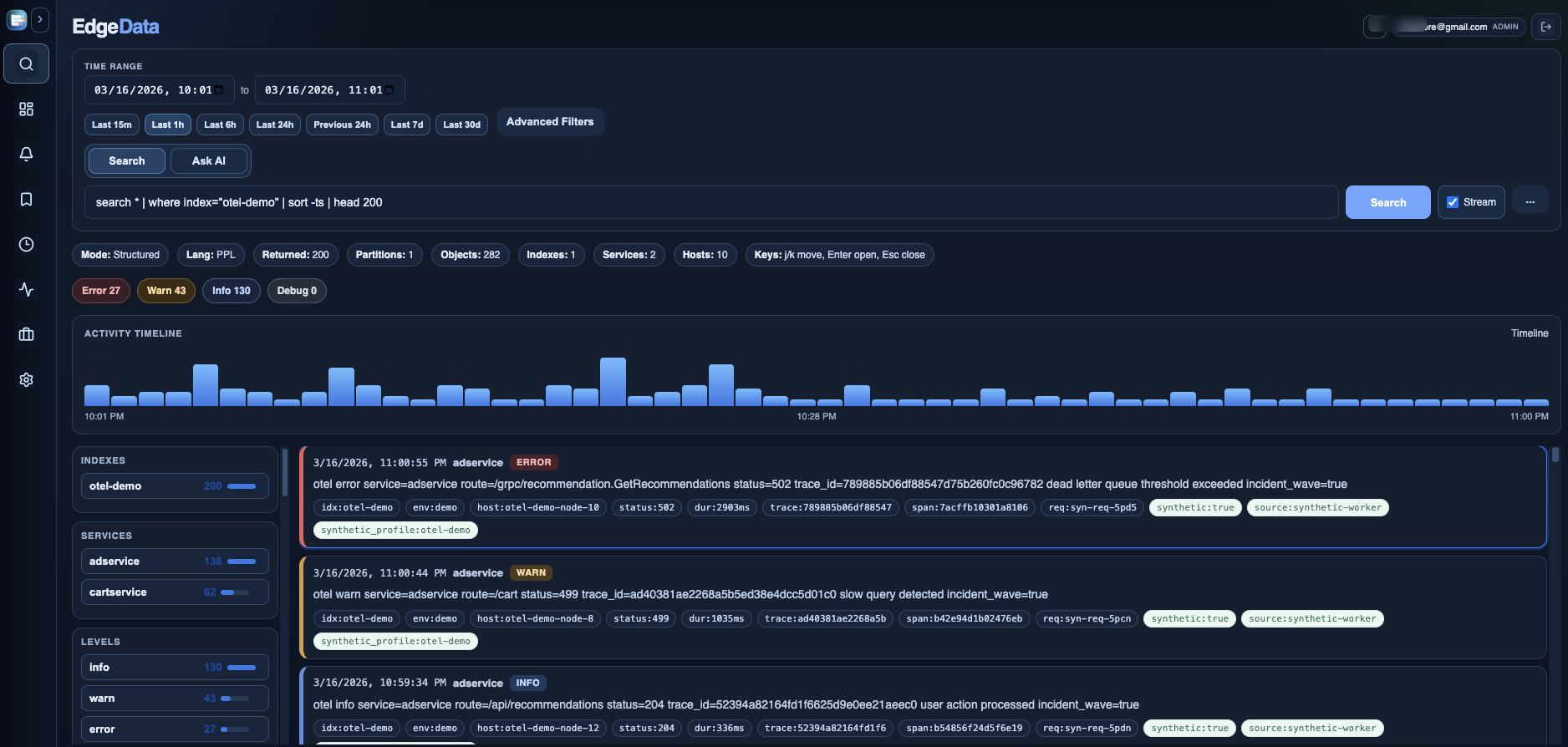This screenshot has height=747, width=1568.
Task: Open the settings gear sidebar icon
Action: pos(27,380)
